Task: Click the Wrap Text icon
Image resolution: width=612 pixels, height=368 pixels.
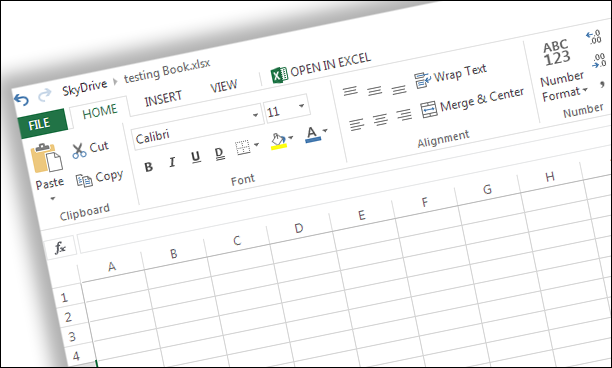Action: click(x=422, y=80)
